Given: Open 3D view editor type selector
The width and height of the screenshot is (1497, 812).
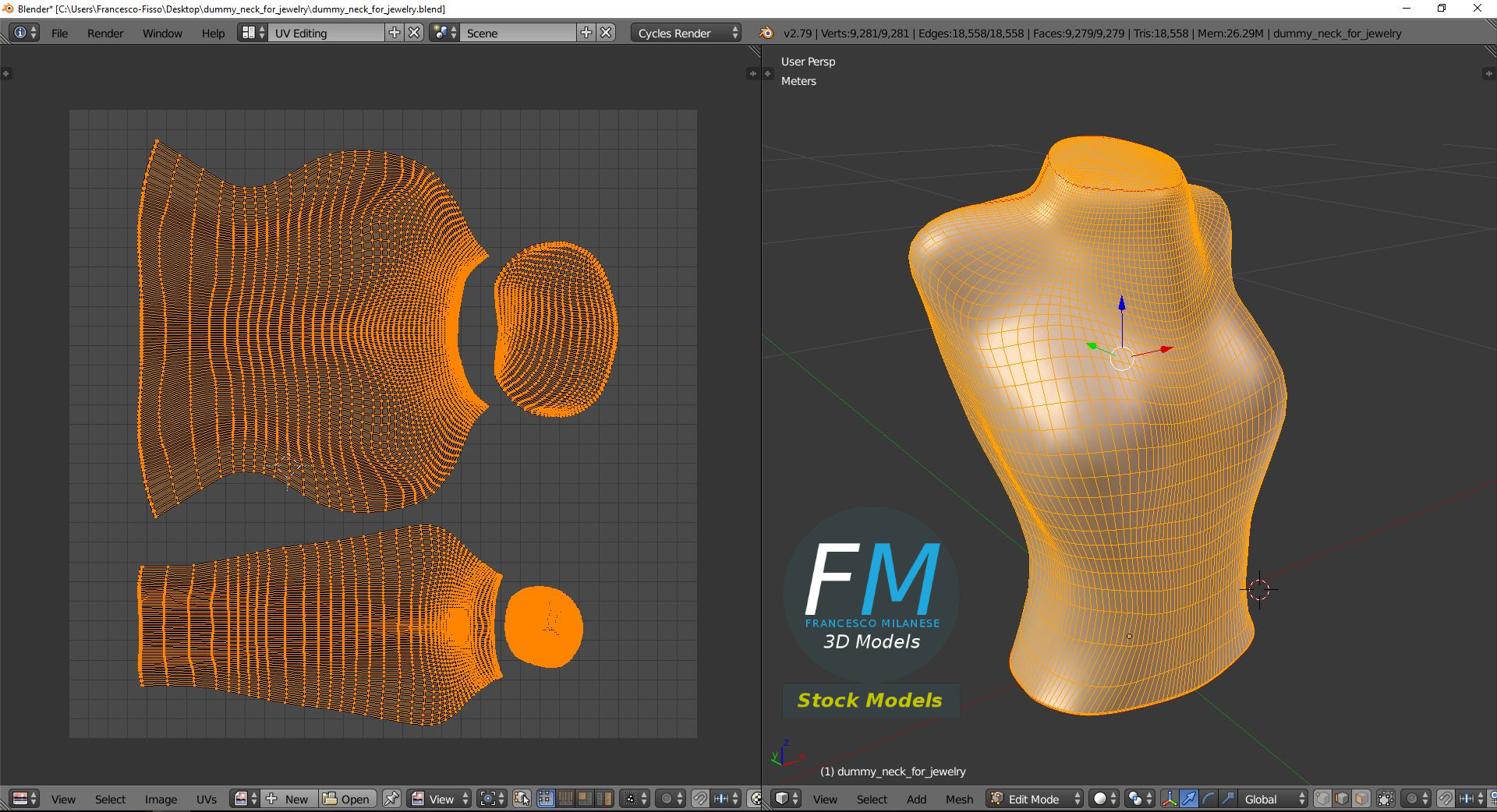Looking at the screenshot, I should tap(786, 799).
